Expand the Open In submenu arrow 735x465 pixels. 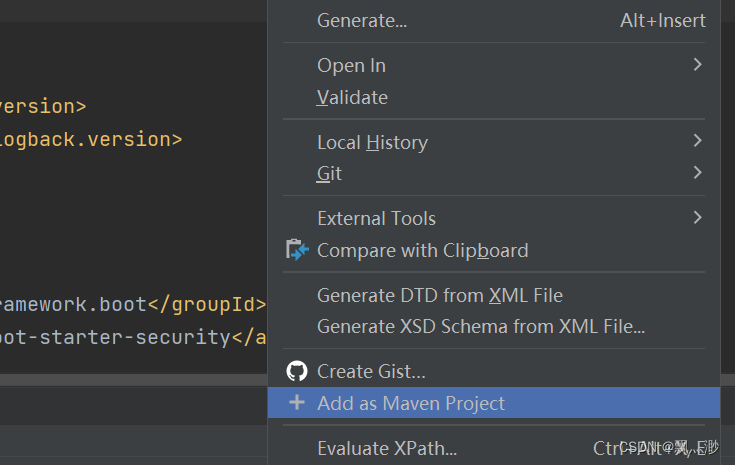click(x=698, y=65)
